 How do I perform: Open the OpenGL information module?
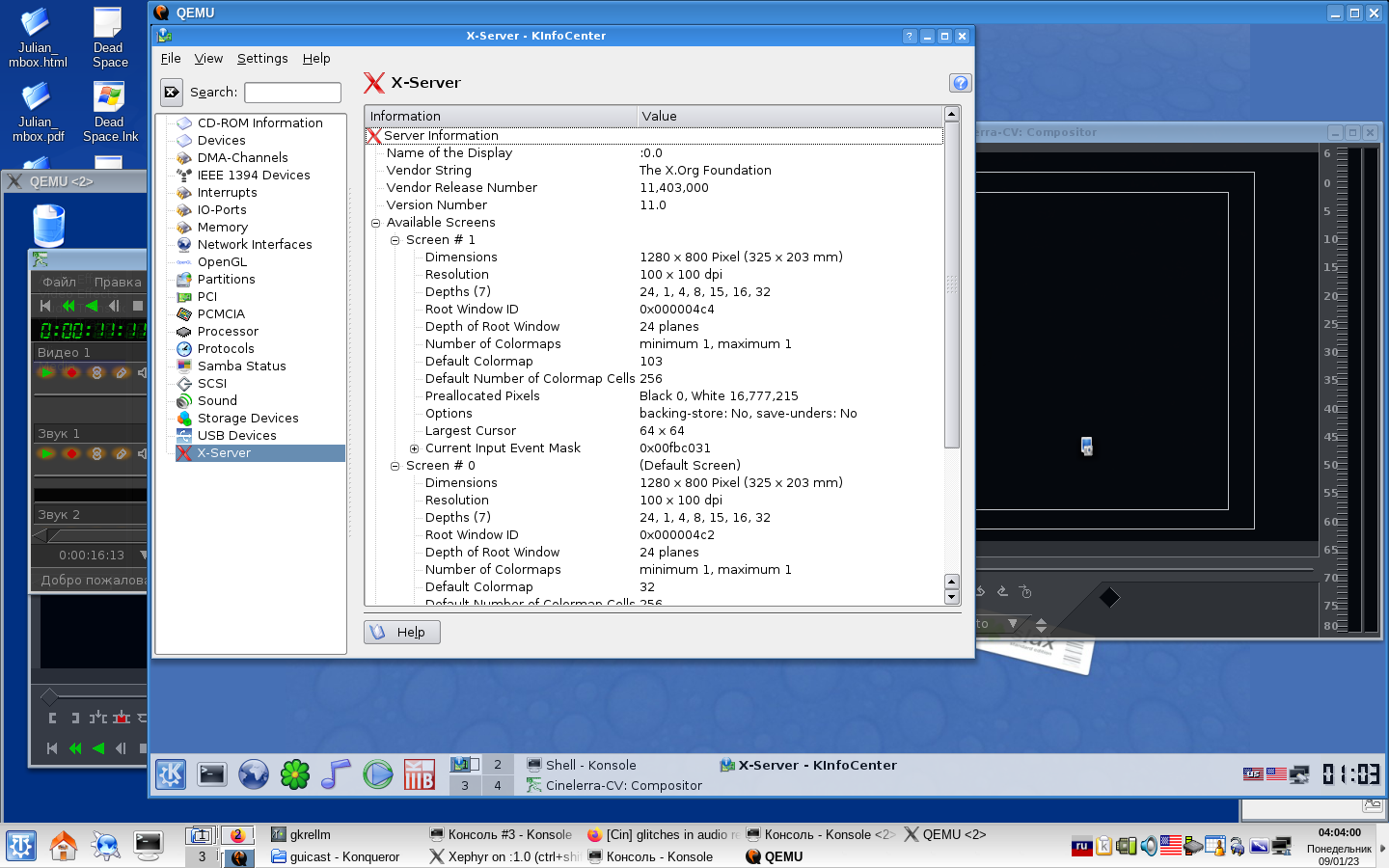coord(222,262)
